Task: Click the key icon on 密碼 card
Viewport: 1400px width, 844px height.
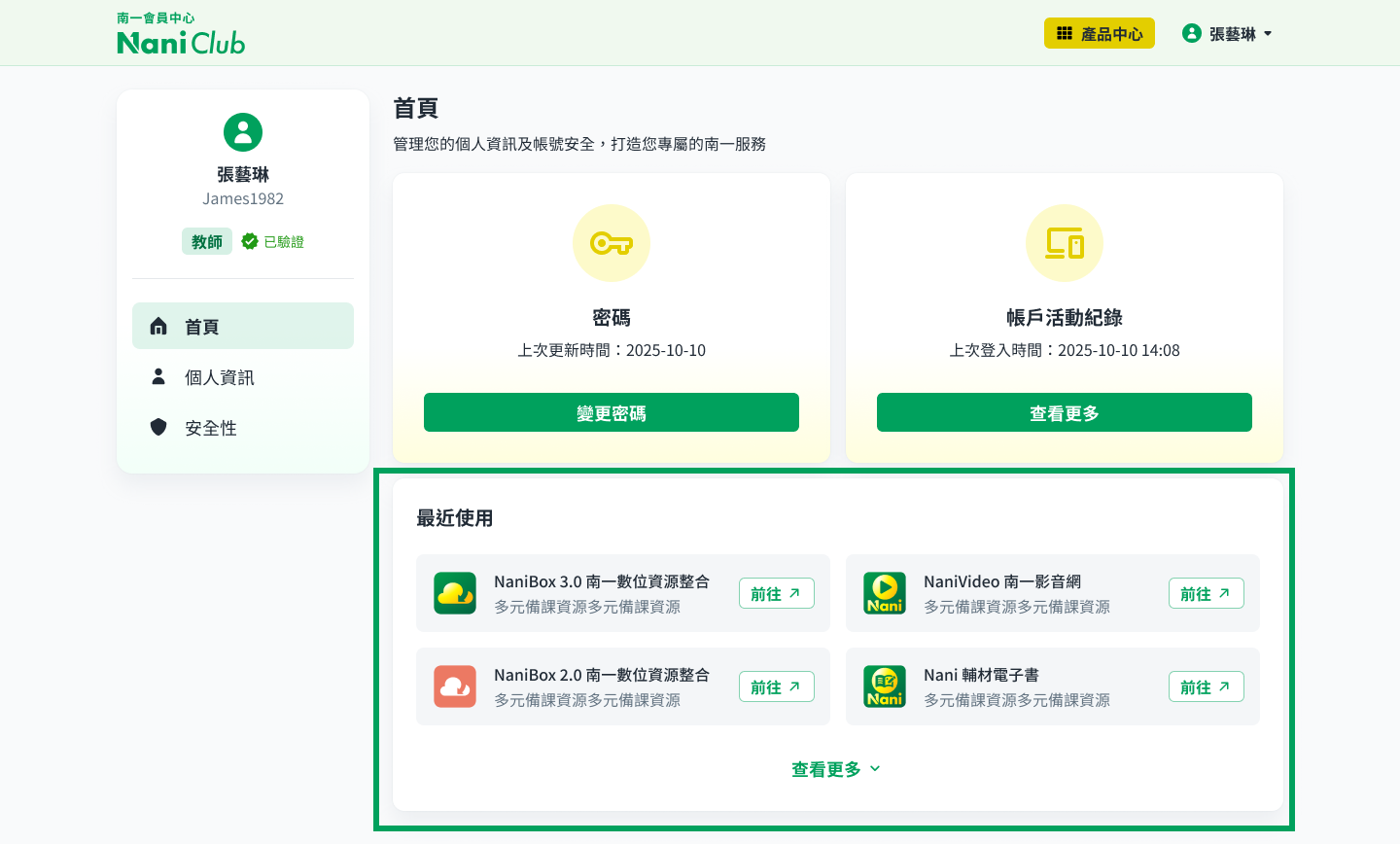Action: [612, 243]
